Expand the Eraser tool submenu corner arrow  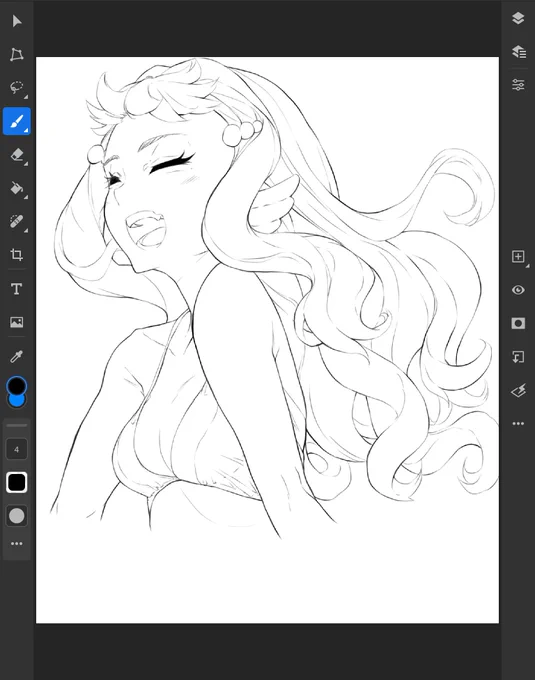[26, 164]
